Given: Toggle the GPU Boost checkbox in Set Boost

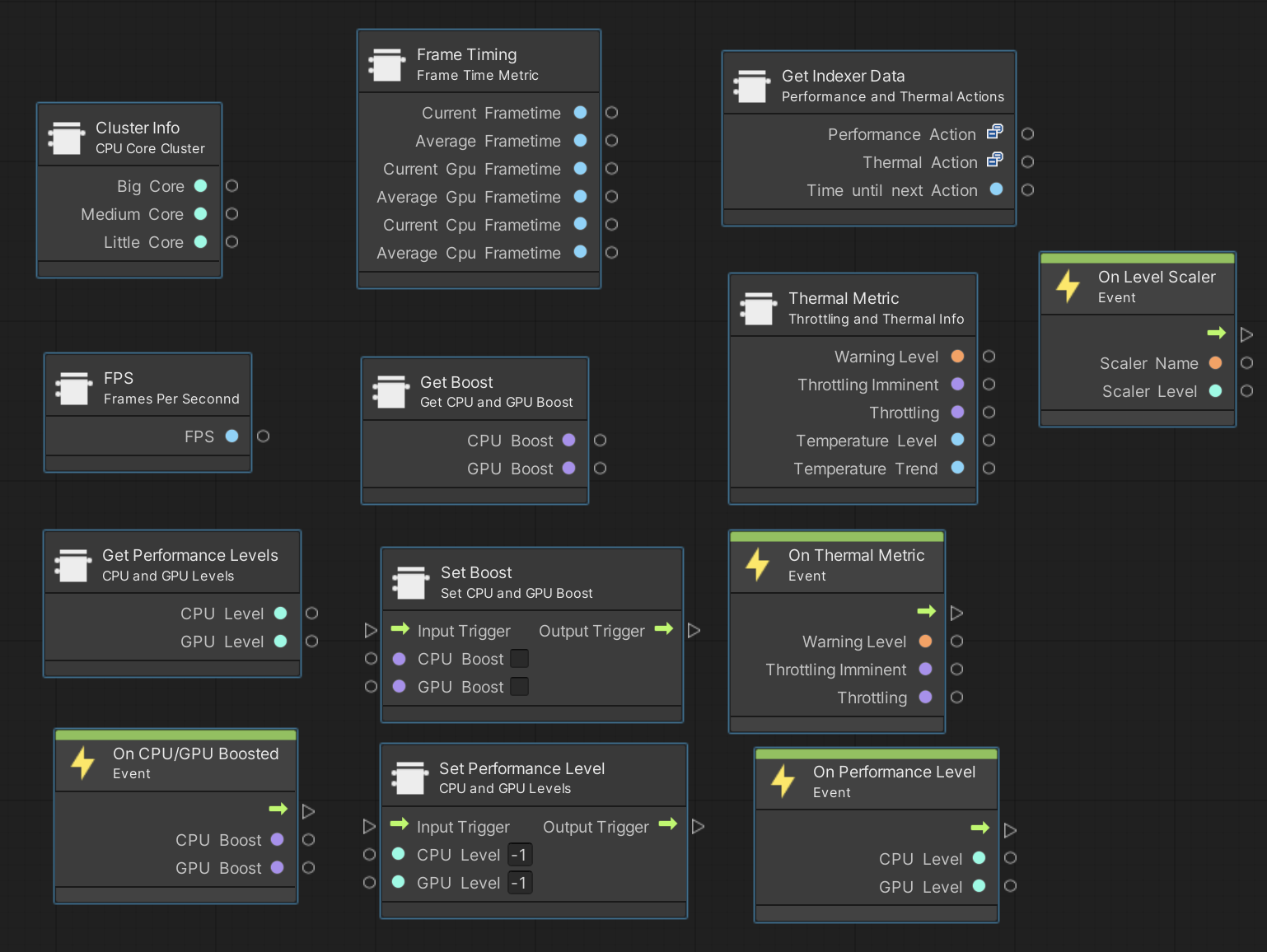Looking at the screenshot, I should pos(519,686).
